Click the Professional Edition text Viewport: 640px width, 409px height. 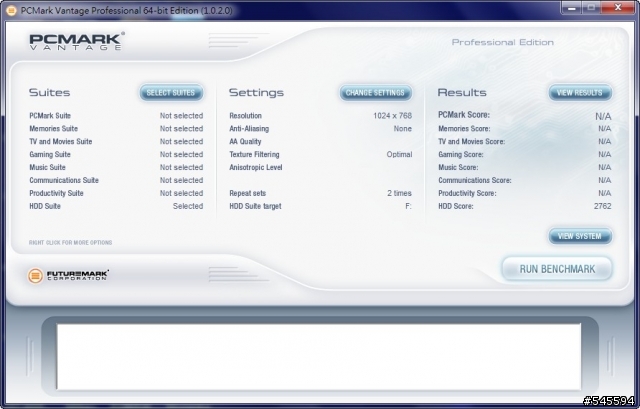tap(502, 42)
